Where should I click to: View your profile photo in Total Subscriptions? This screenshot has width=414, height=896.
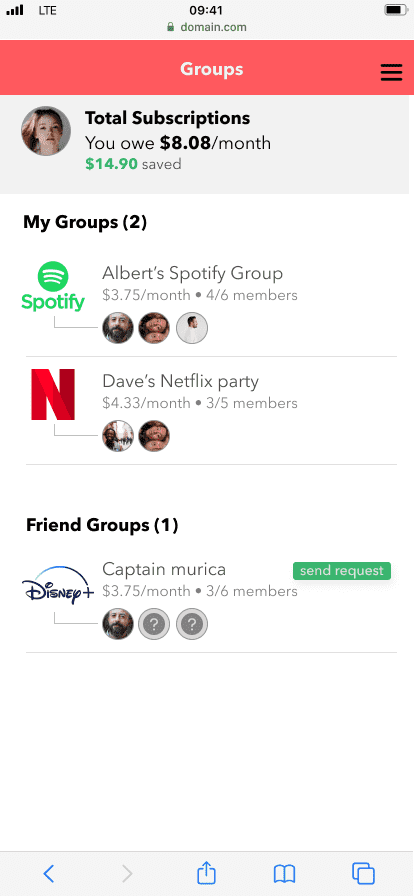pos(46,130)
